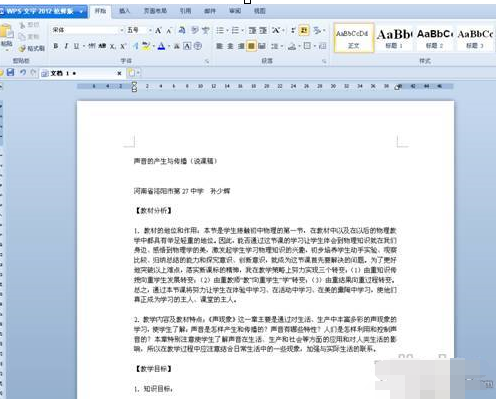This screenshot has height=399, width=496.
Task: Toggle the highlighted justify alignment button
Action: tap(251, 46)
